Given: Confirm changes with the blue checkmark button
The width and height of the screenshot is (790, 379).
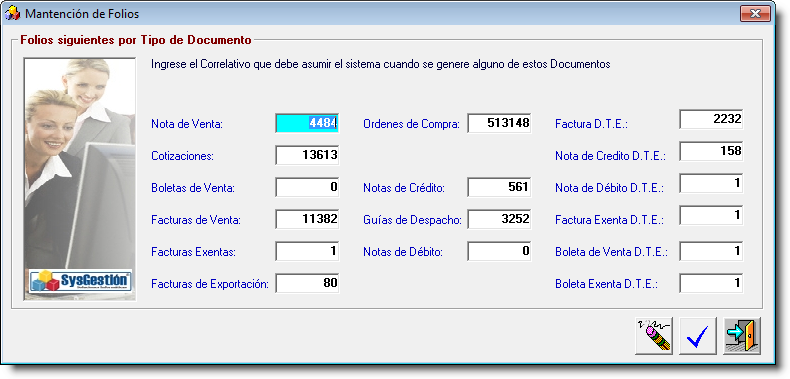Looking at the screenshot, I should (x=698, y=336).
